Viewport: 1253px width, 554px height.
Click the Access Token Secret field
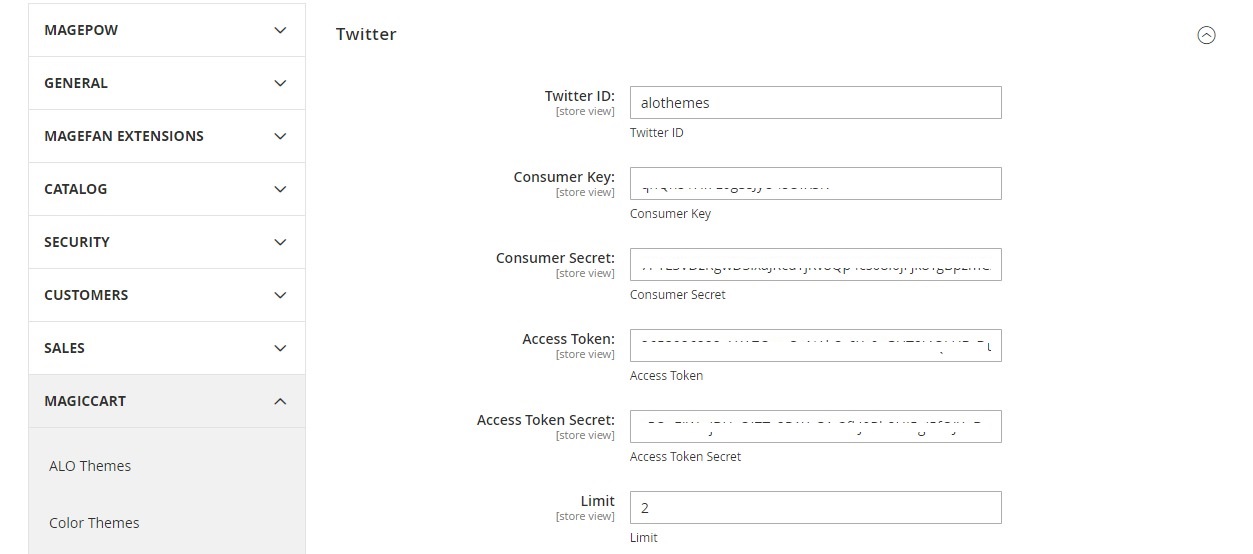point(815,426)
